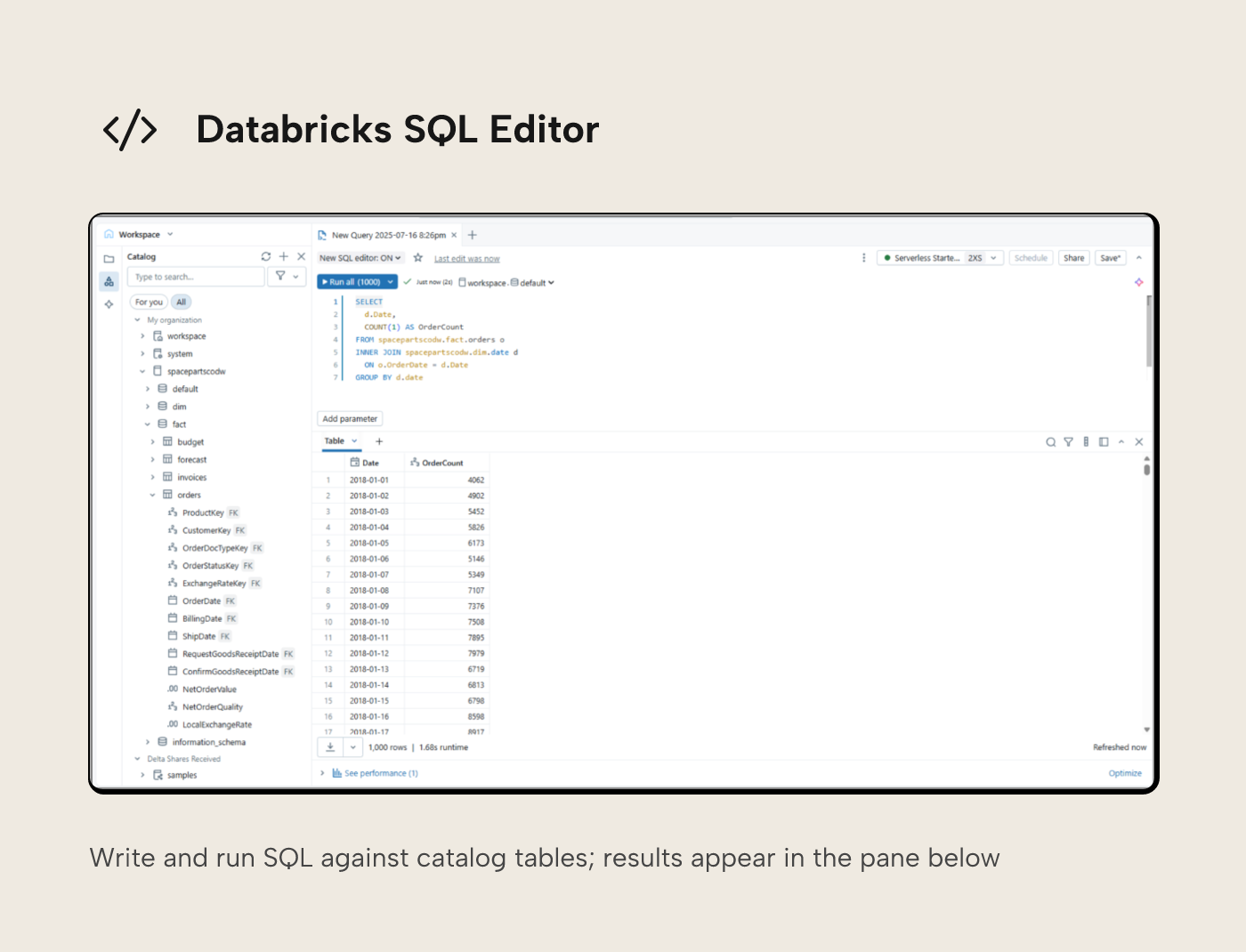Collapse the My organization group

click(137, 320)
